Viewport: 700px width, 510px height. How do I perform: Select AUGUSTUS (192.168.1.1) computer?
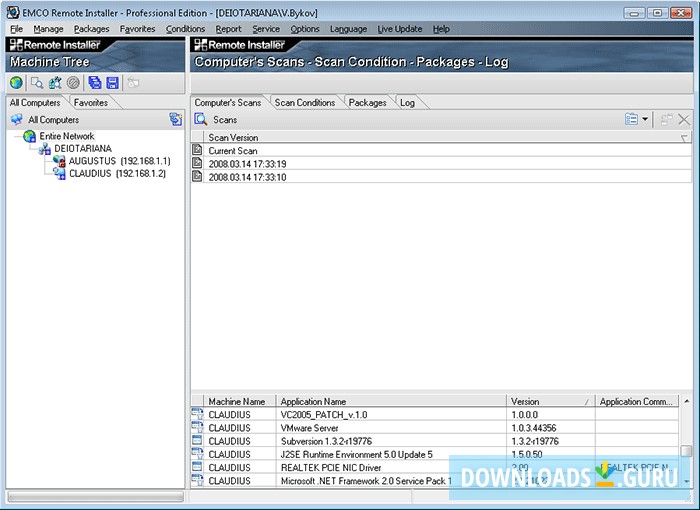[120, 161]
